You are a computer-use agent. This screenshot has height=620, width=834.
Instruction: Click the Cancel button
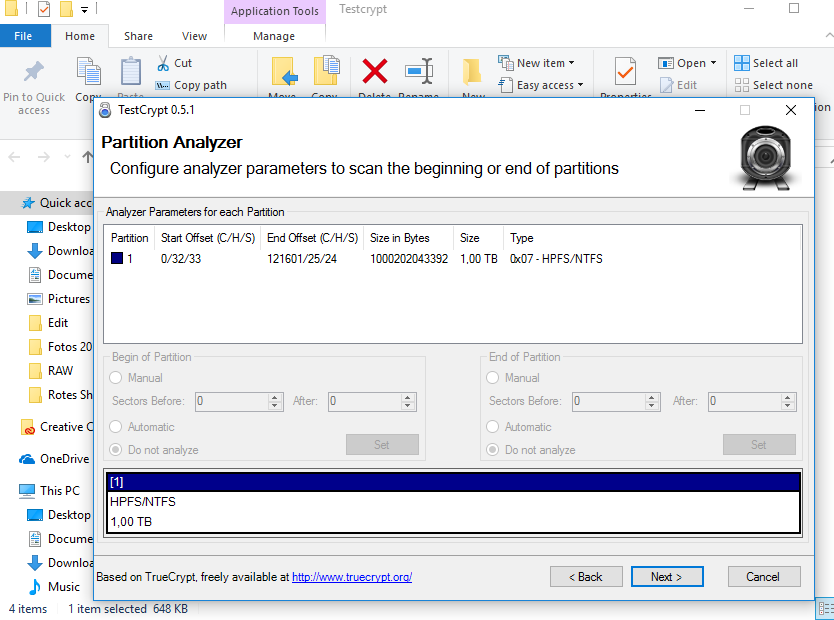763,577
